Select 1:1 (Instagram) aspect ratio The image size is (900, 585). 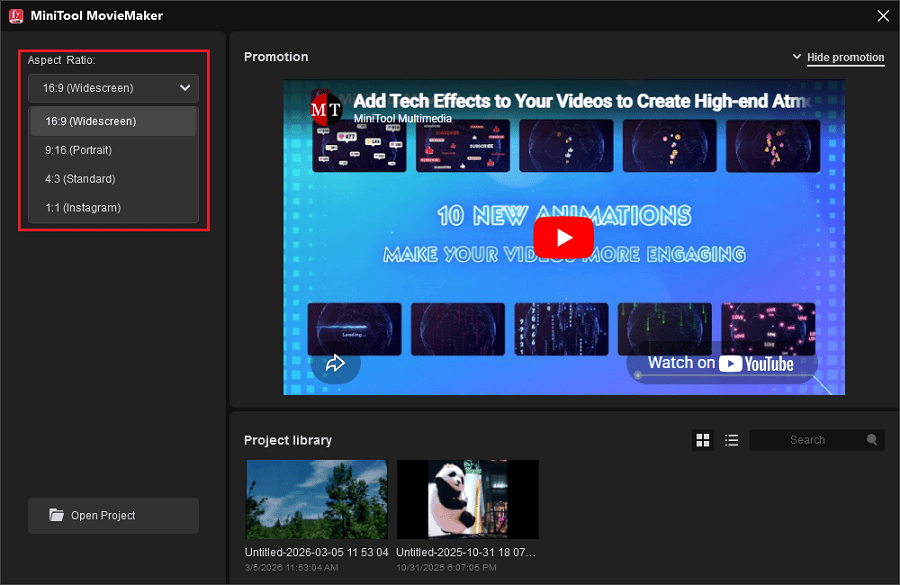pos(113,207)
